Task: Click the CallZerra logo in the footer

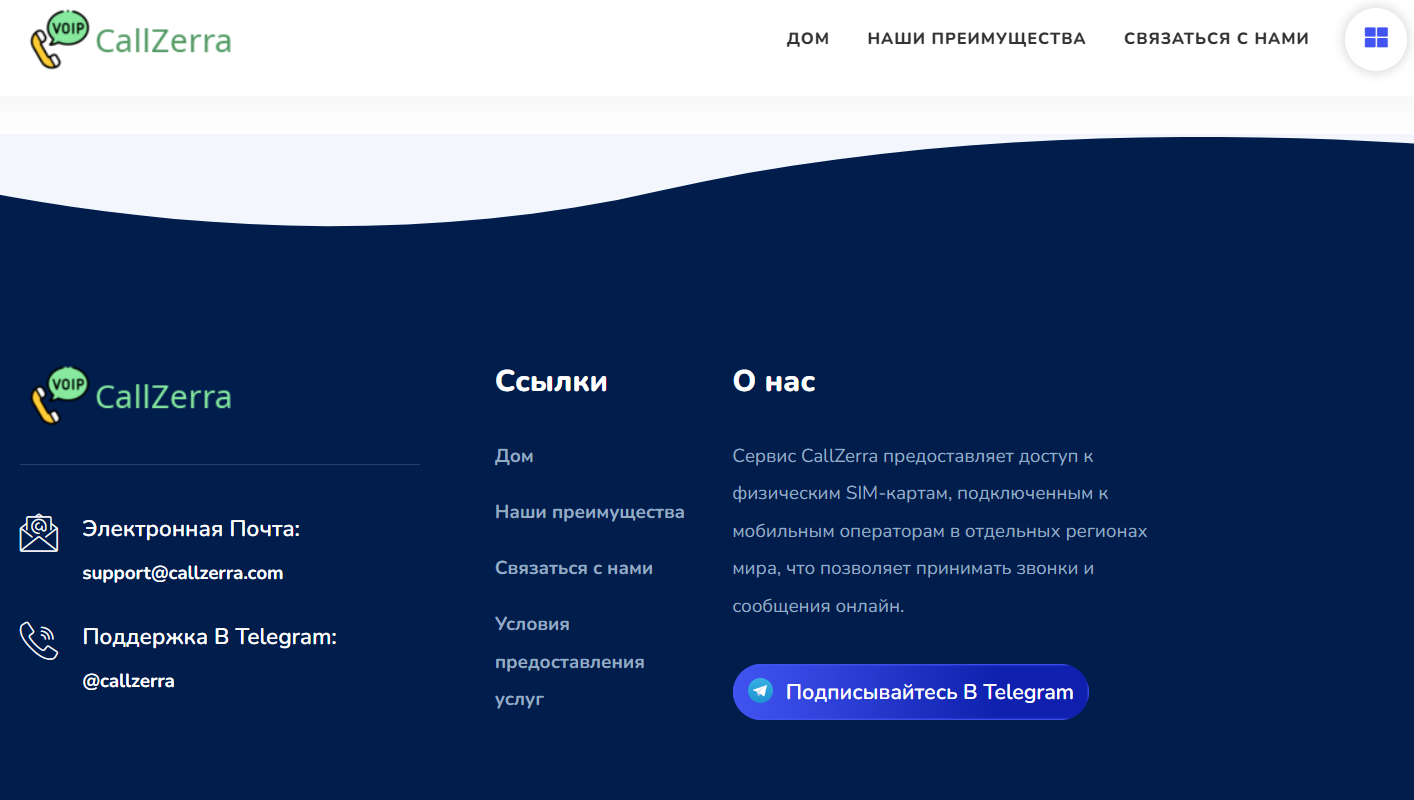Action: (130, 396)
